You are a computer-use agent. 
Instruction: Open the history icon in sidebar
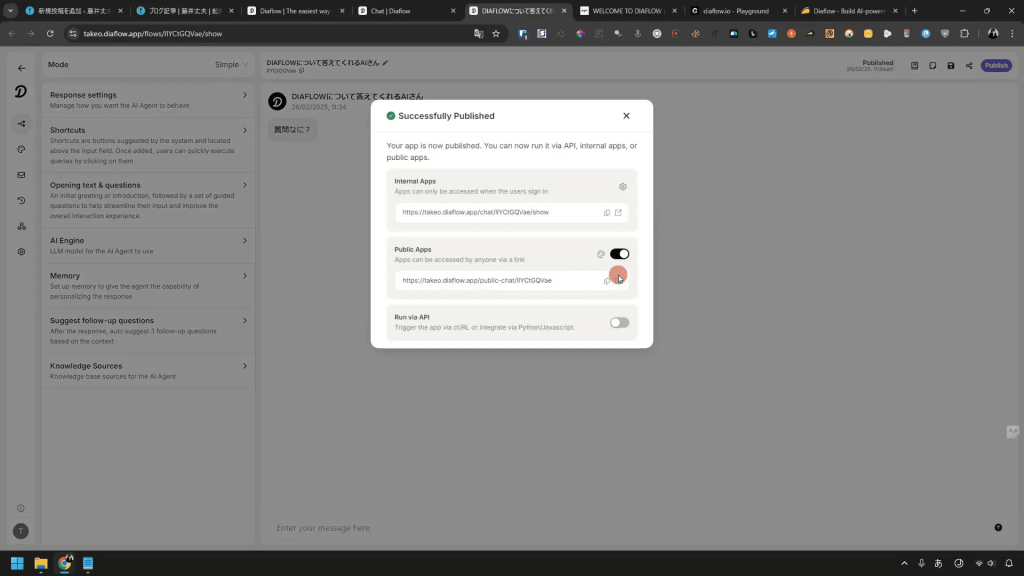click(22, 200)
